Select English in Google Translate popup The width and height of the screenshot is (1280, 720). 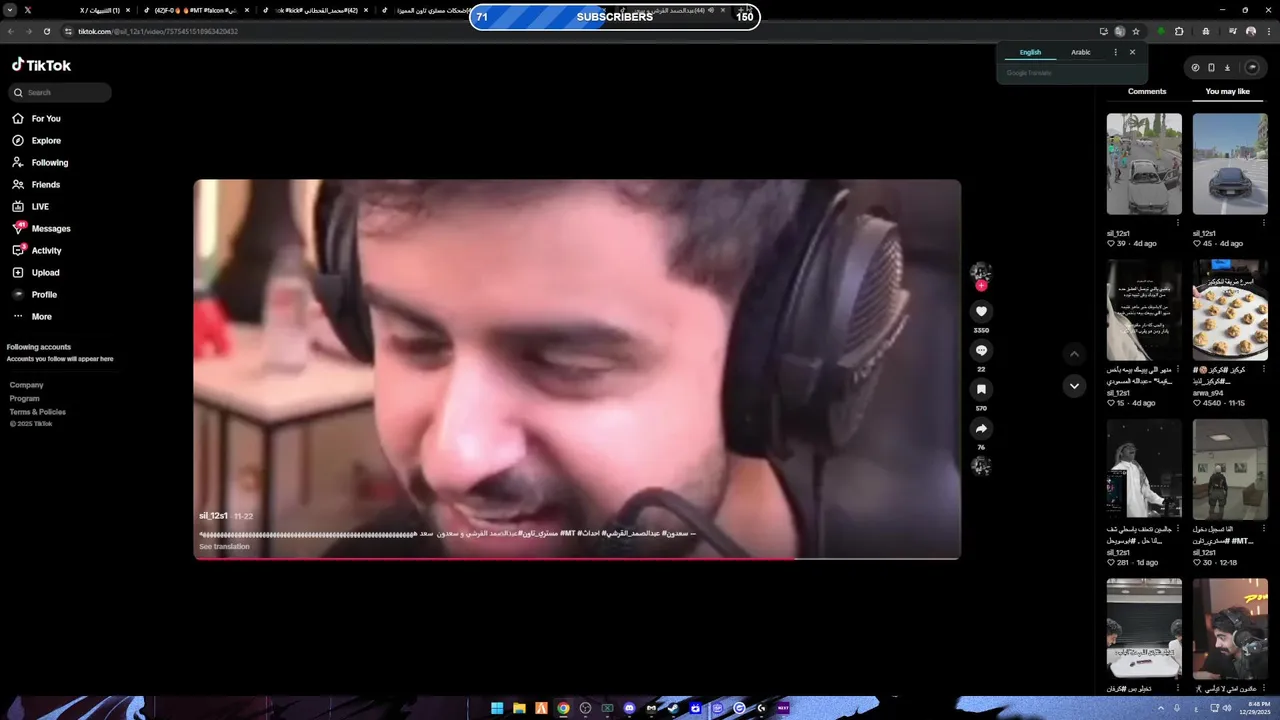coord(1030,52)
